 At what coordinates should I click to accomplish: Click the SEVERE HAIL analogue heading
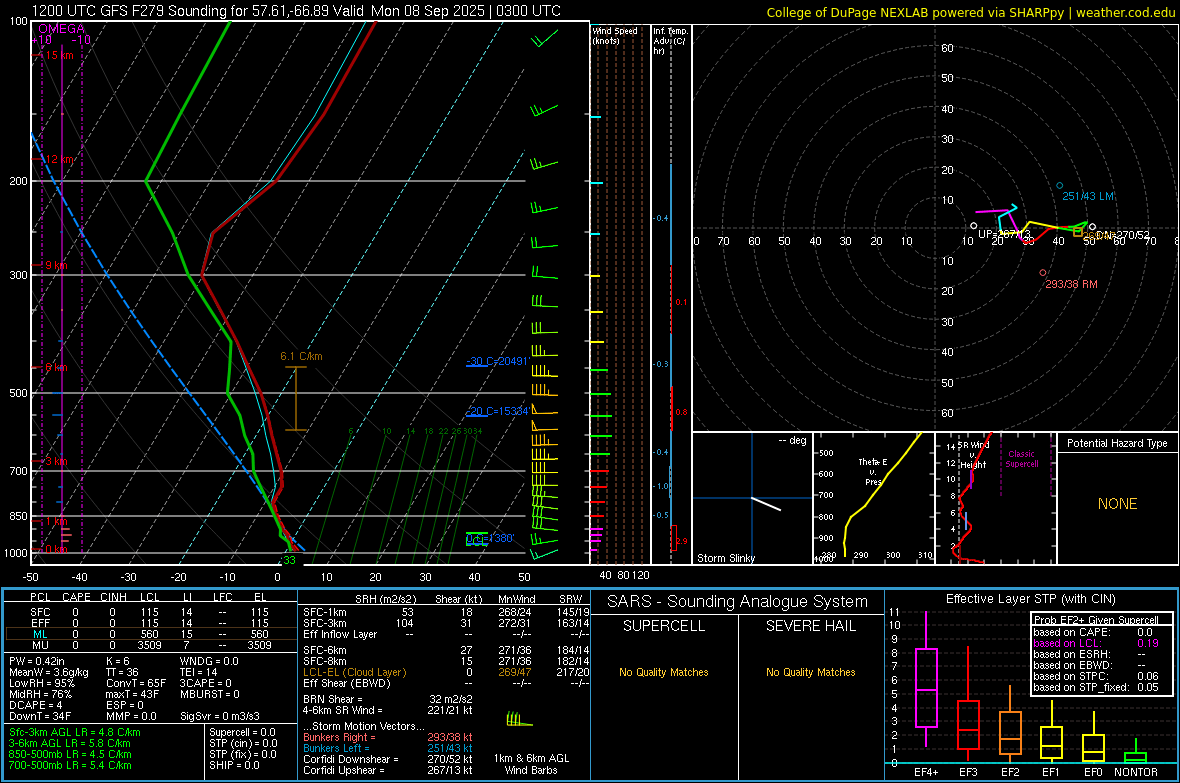pyautogui.click(x=810, y=626)
